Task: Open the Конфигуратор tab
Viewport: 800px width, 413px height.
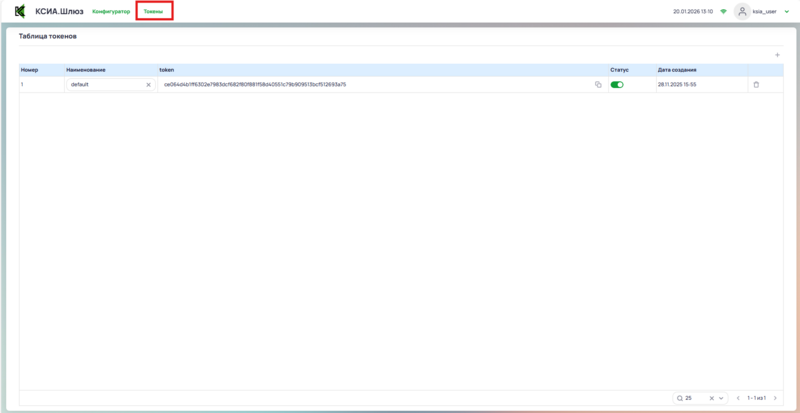Action: (111, 11)
